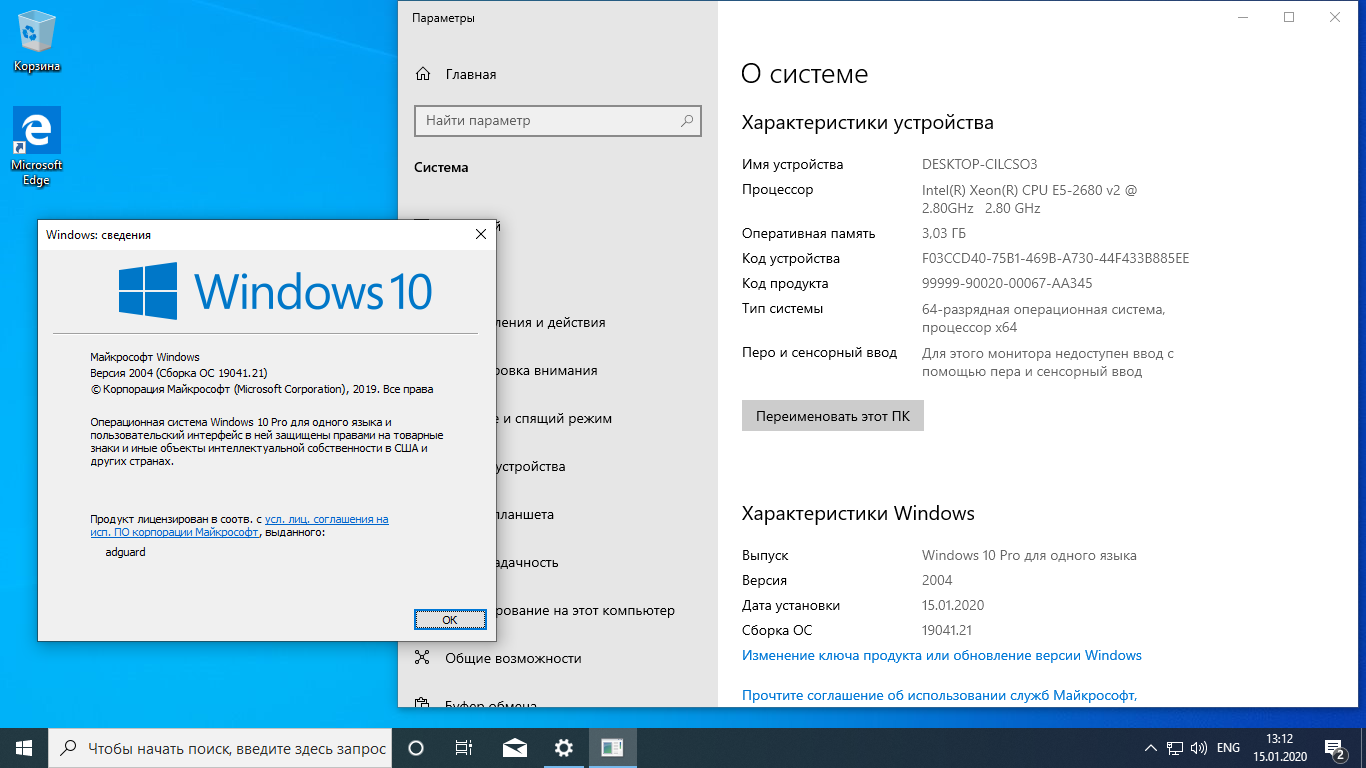This screenshot has height=768, width=1366.
Task: Open Task View from taskbar
Action: coord(464,748)
